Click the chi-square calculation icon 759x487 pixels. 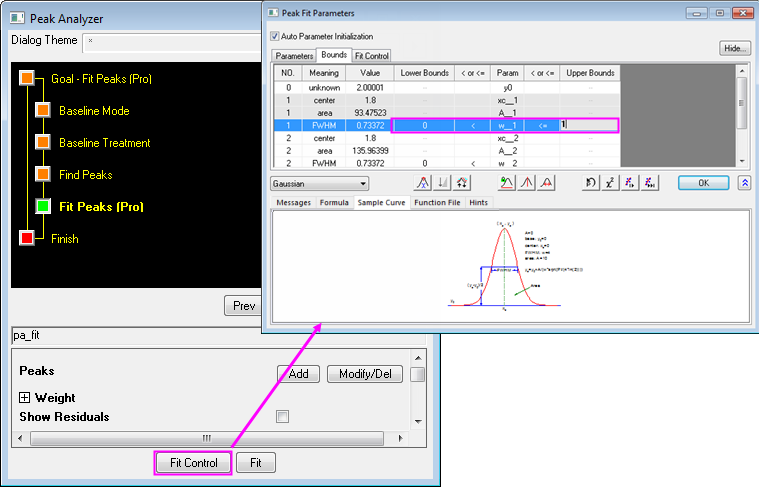[612, 183]
